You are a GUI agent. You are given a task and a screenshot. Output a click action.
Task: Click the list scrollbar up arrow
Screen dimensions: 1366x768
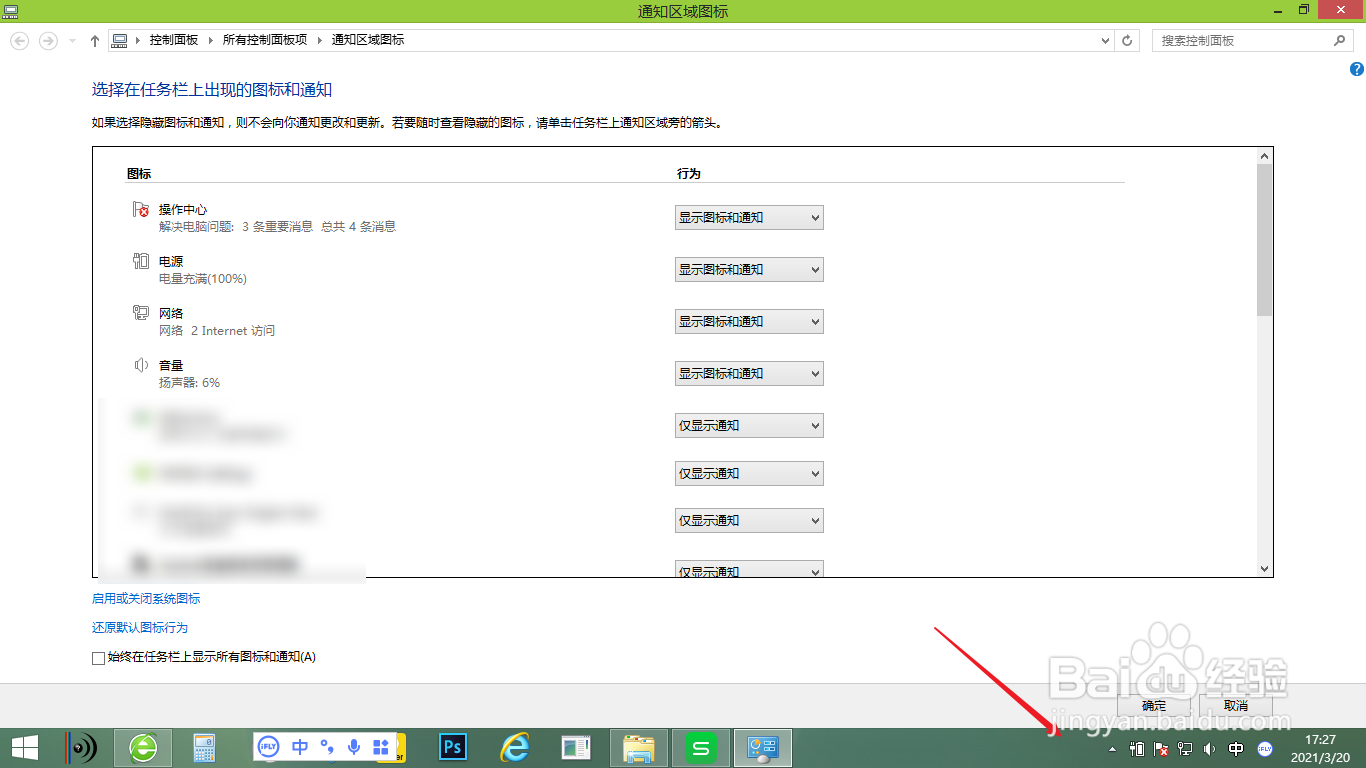pos(1264,156)
